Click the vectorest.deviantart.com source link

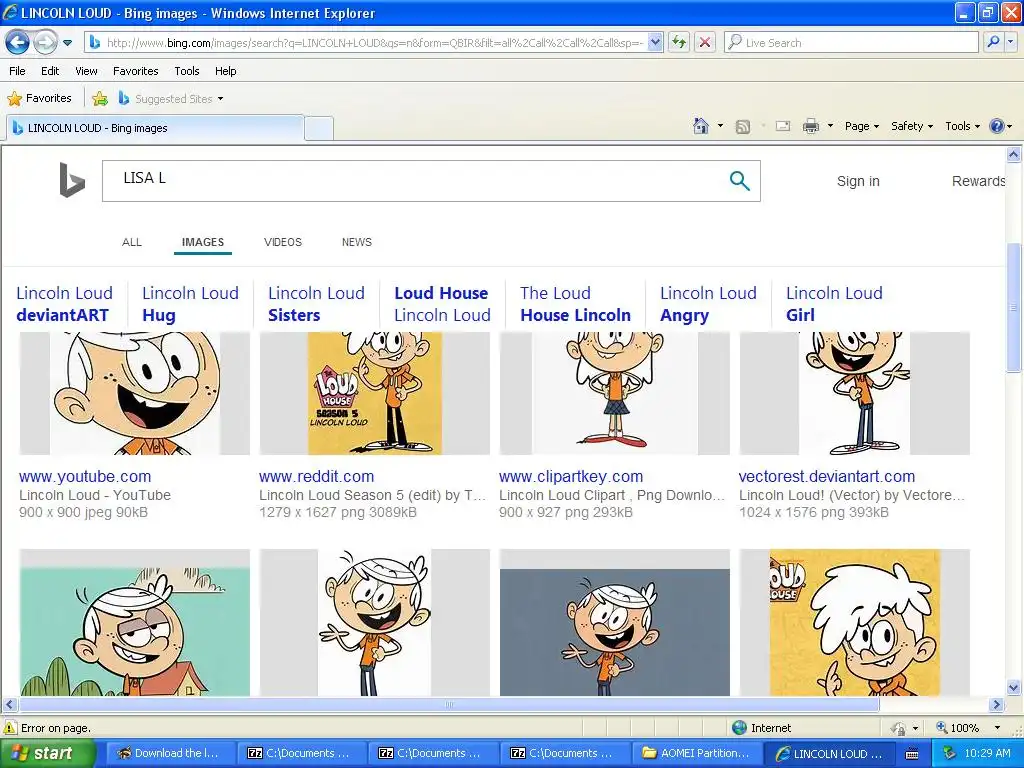tap(827, 477)
